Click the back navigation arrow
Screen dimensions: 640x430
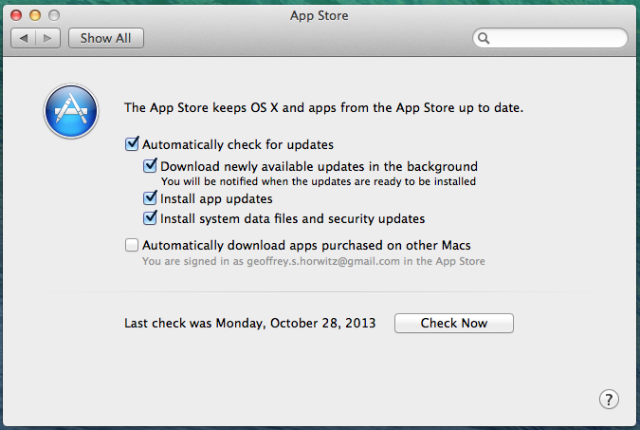pyautogui.click(x=23, y=38)
